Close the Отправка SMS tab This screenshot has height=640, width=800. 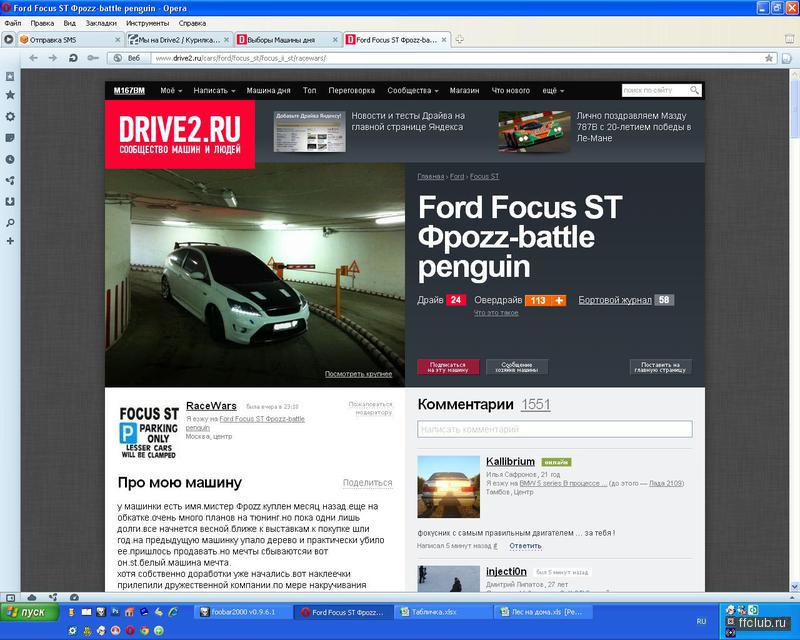[118, 39]
